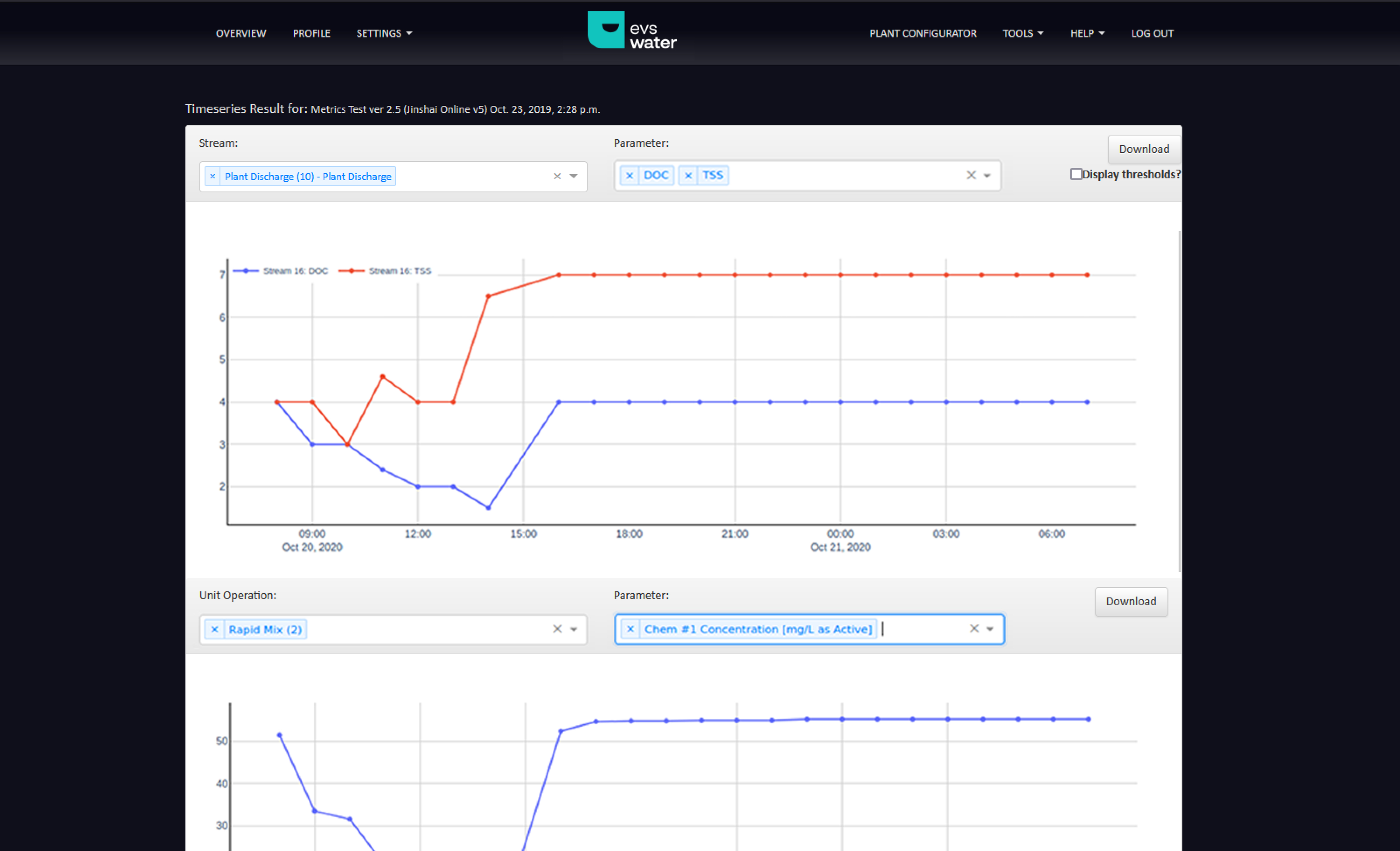Clear all Unit Operation selections
Image resolution: width=1400 pixels, height=851 pixels.
coord(557,629)
